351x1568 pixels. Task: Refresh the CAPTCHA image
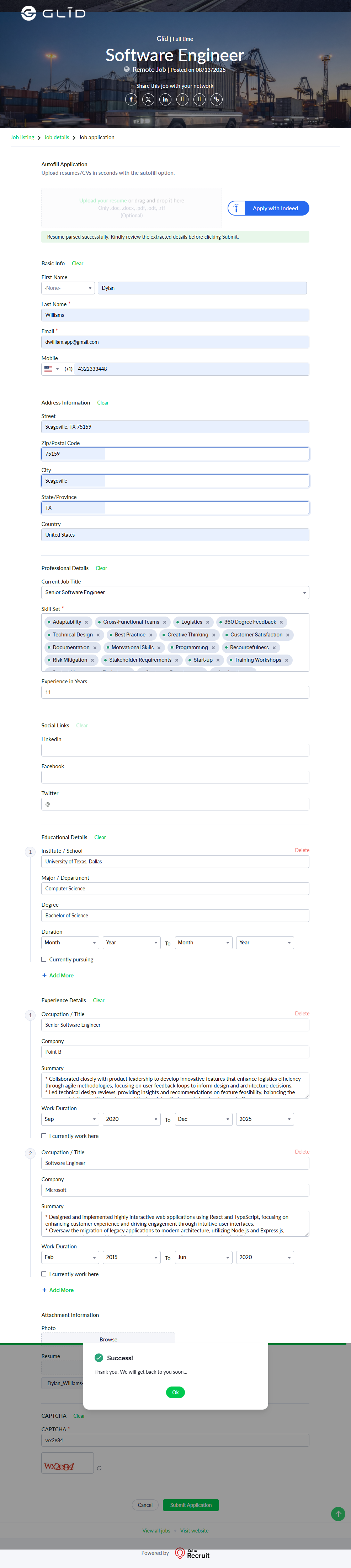(x=99, y=1468)
